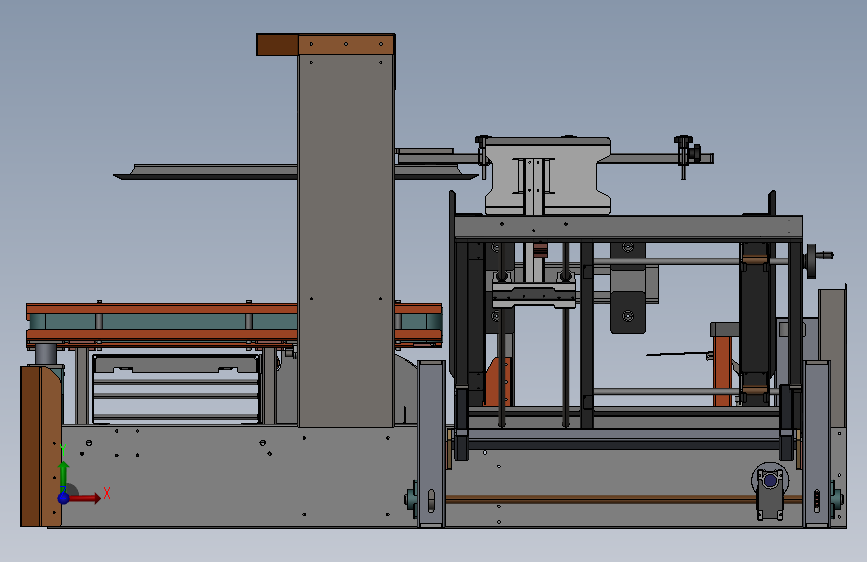Select the brown cap on top of column
The height and width of the screenshot is (562, 867).
tap(325, 45)
